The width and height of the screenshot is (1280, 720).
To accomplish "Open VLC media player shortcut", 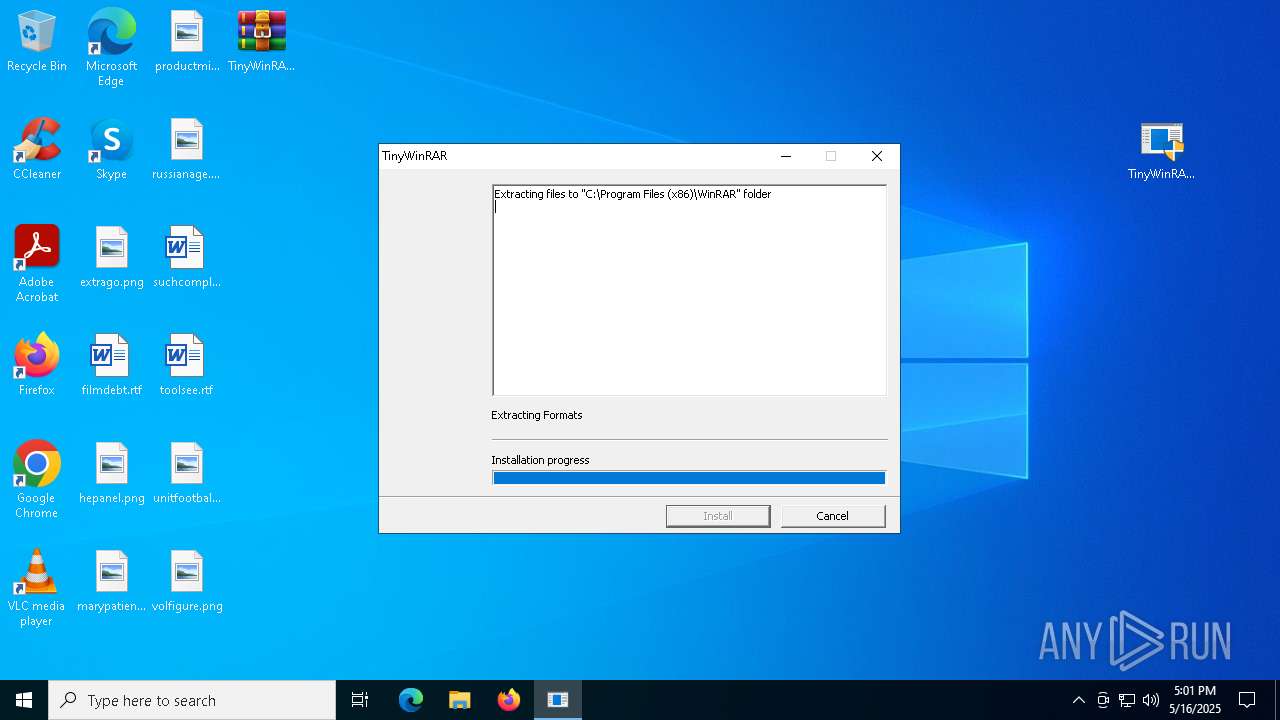I will click(37, 587).
